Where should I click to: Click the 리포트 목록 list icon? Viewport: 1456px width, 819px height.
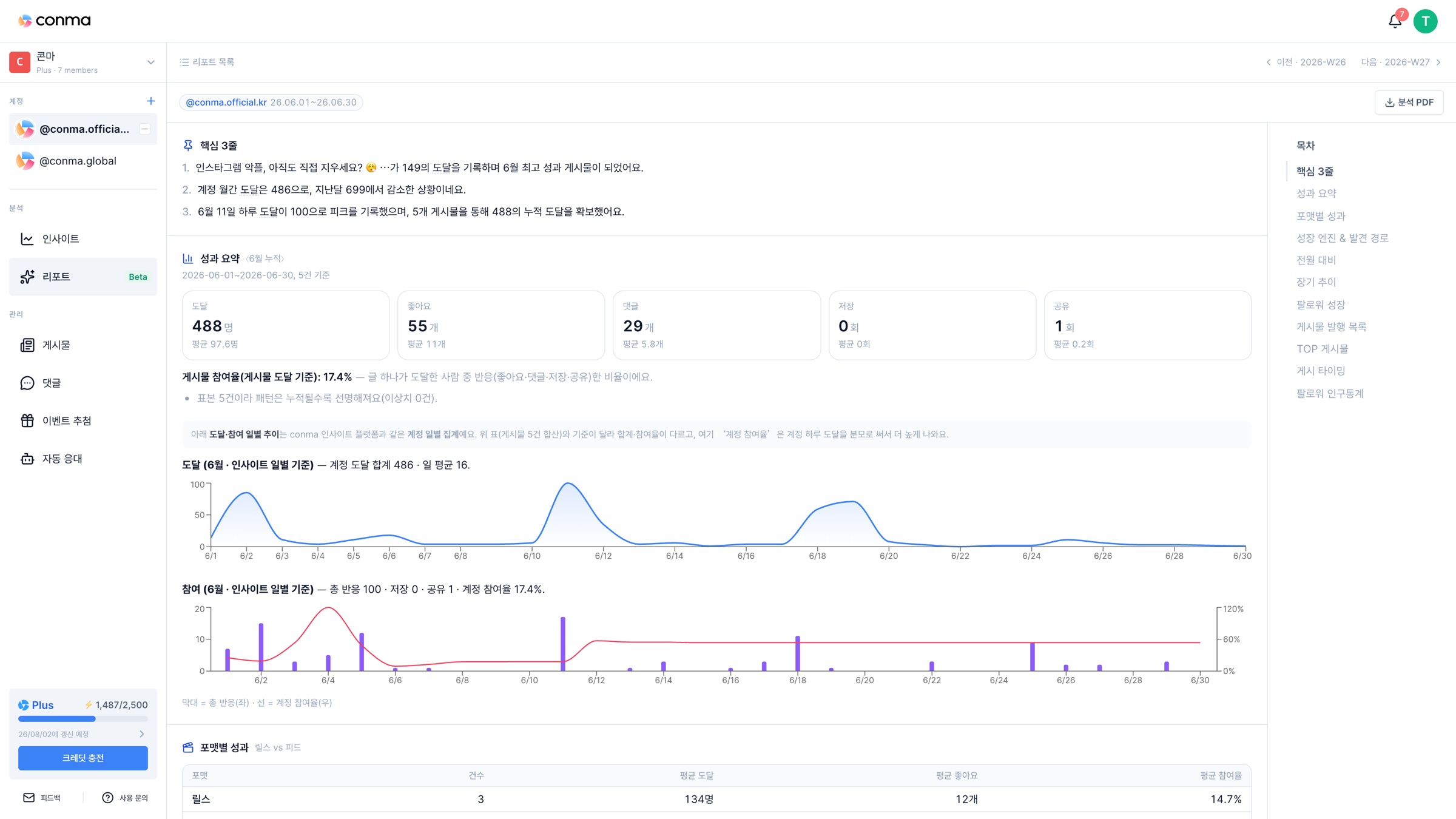(x=184, y=62)
